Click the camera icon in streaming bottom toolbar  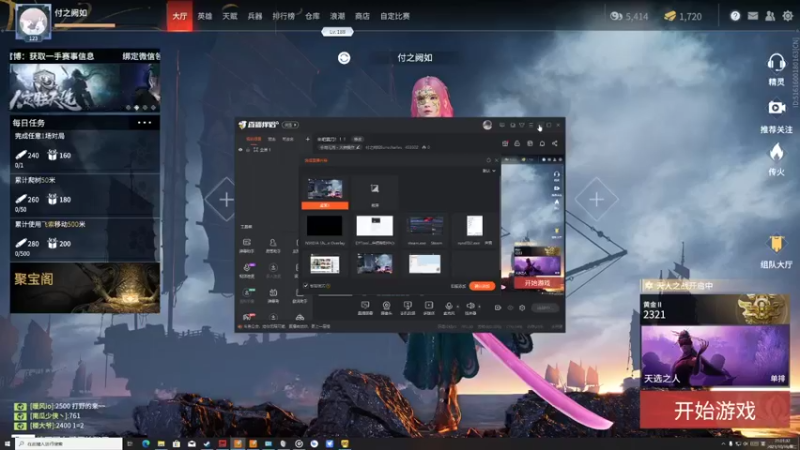pos(386,306)
